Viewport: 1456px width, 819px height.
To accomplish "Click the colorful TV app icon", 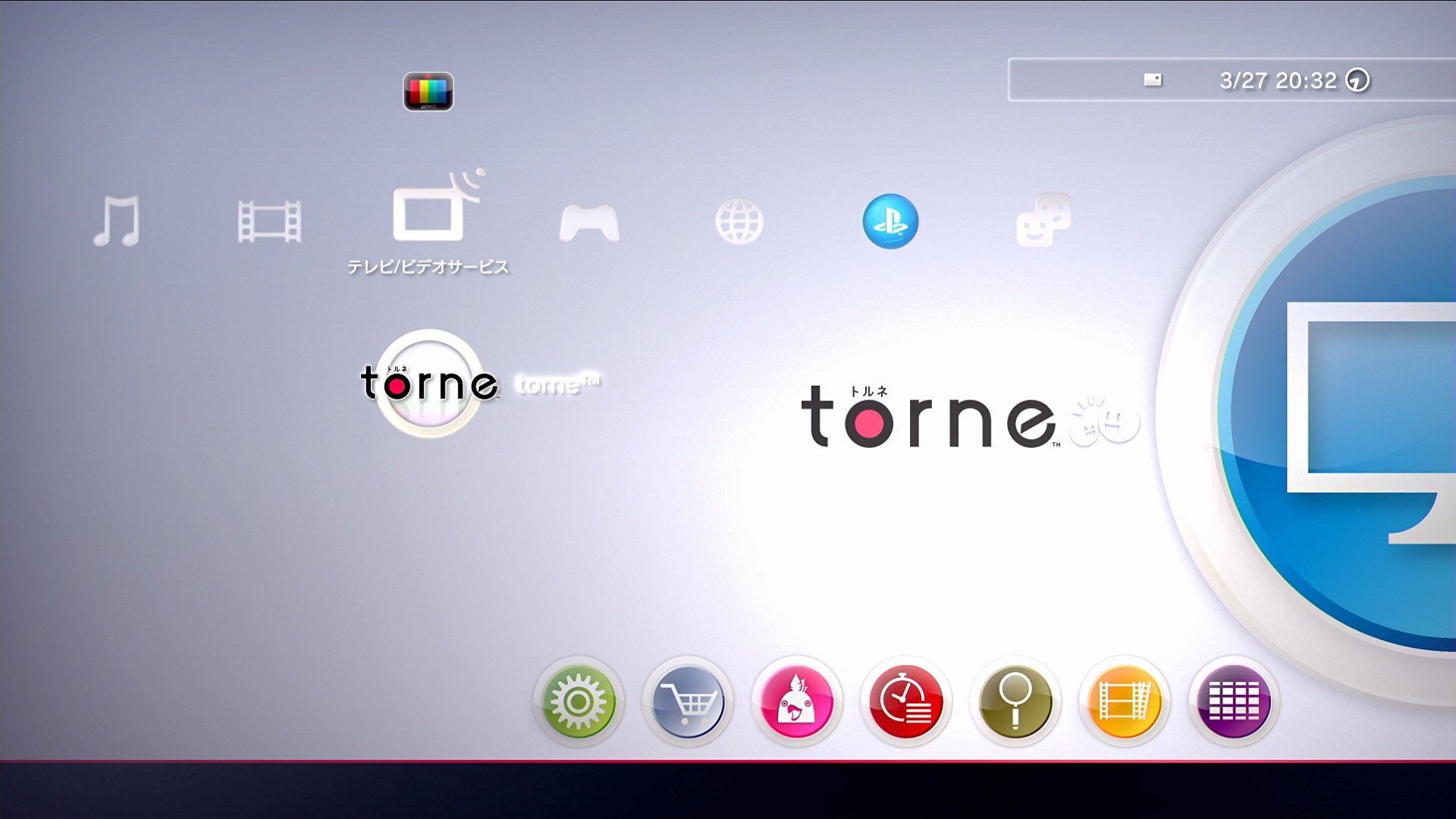I will click(428, 92).
